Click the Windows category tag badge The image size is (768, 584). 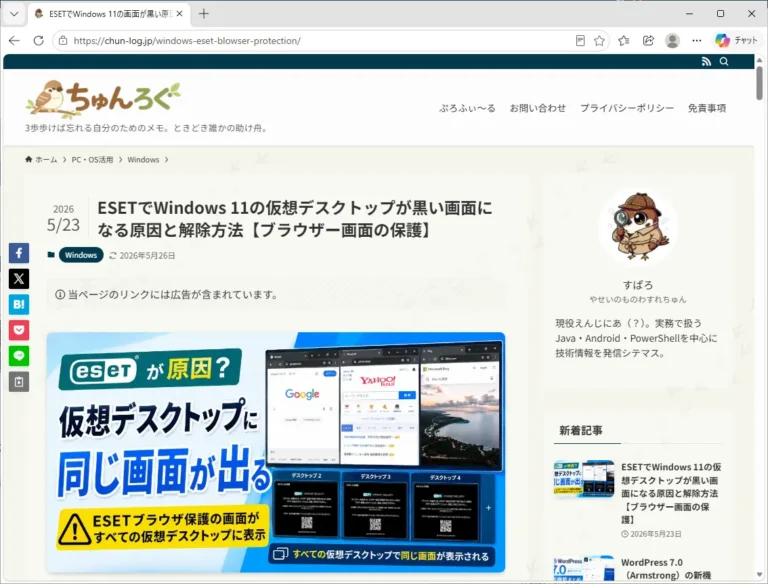[81, 255]
